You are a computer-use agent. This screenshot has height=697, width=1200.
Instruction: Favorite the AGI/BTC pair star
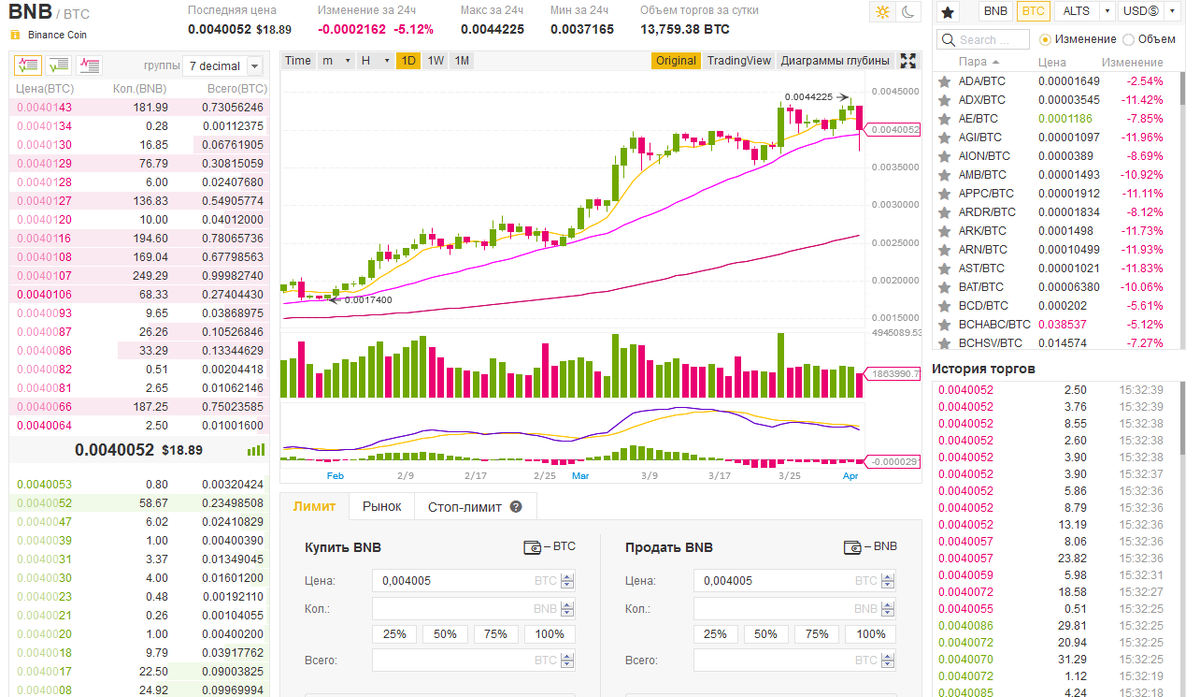click(943, 137)
